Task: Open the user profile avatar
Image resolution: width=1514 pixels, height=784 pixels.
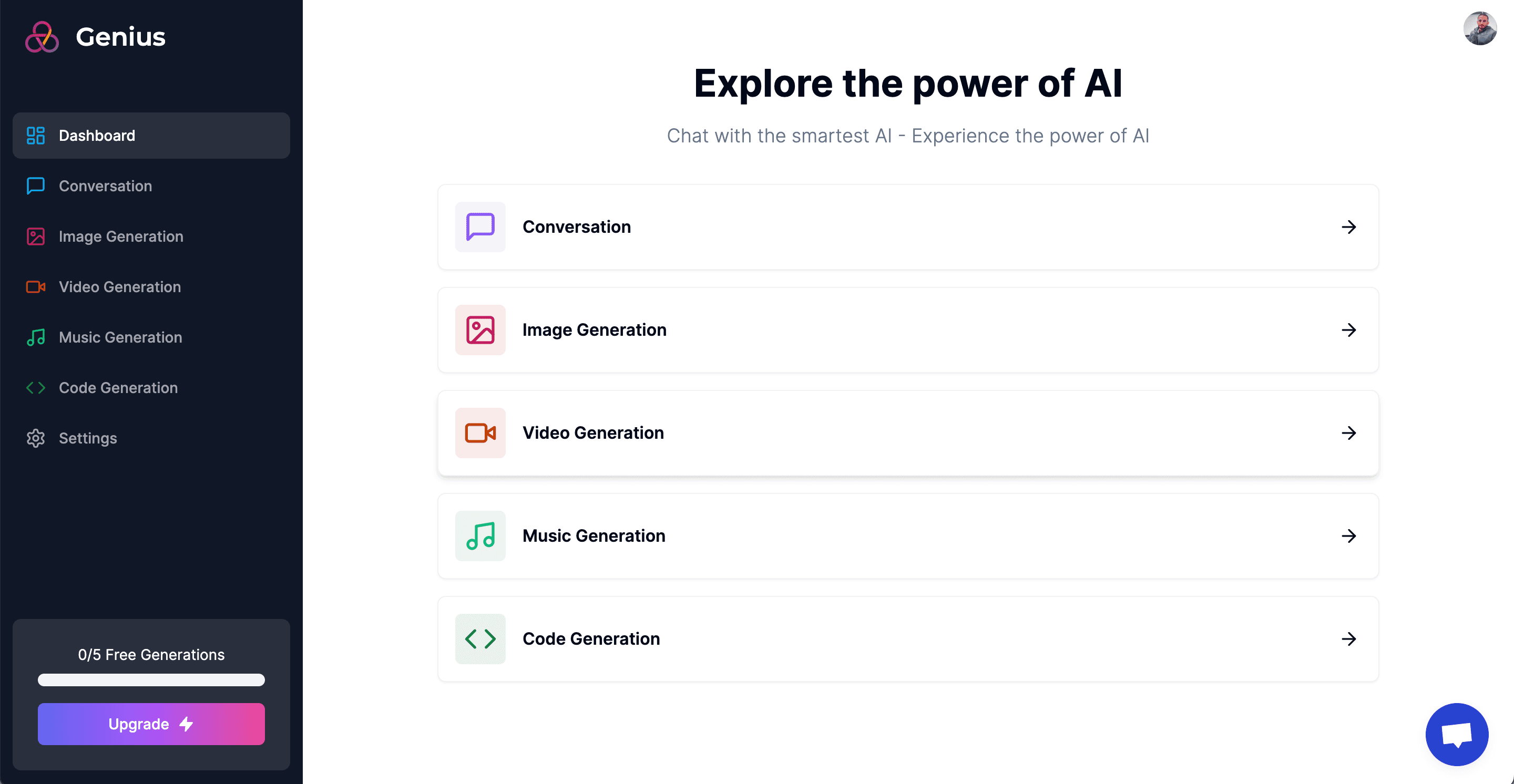Action: coord(1480,29)
